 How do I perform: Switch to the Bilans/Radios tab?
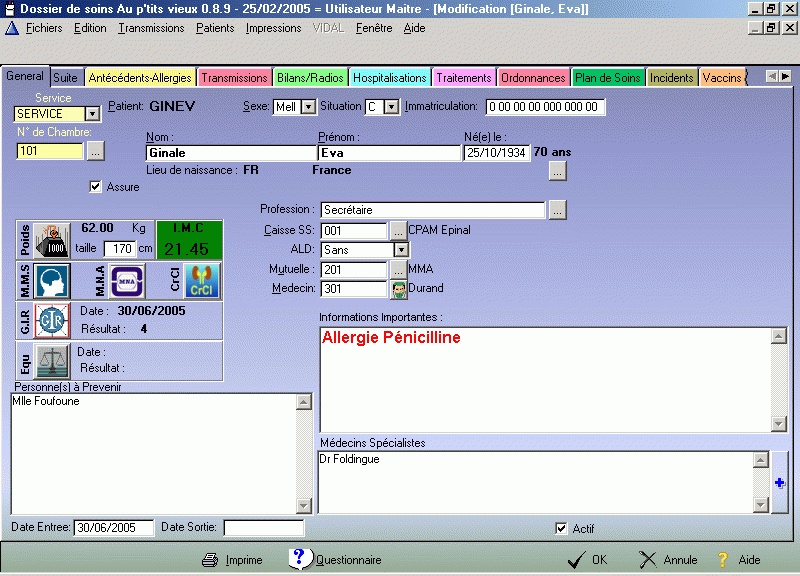[310, 78]
